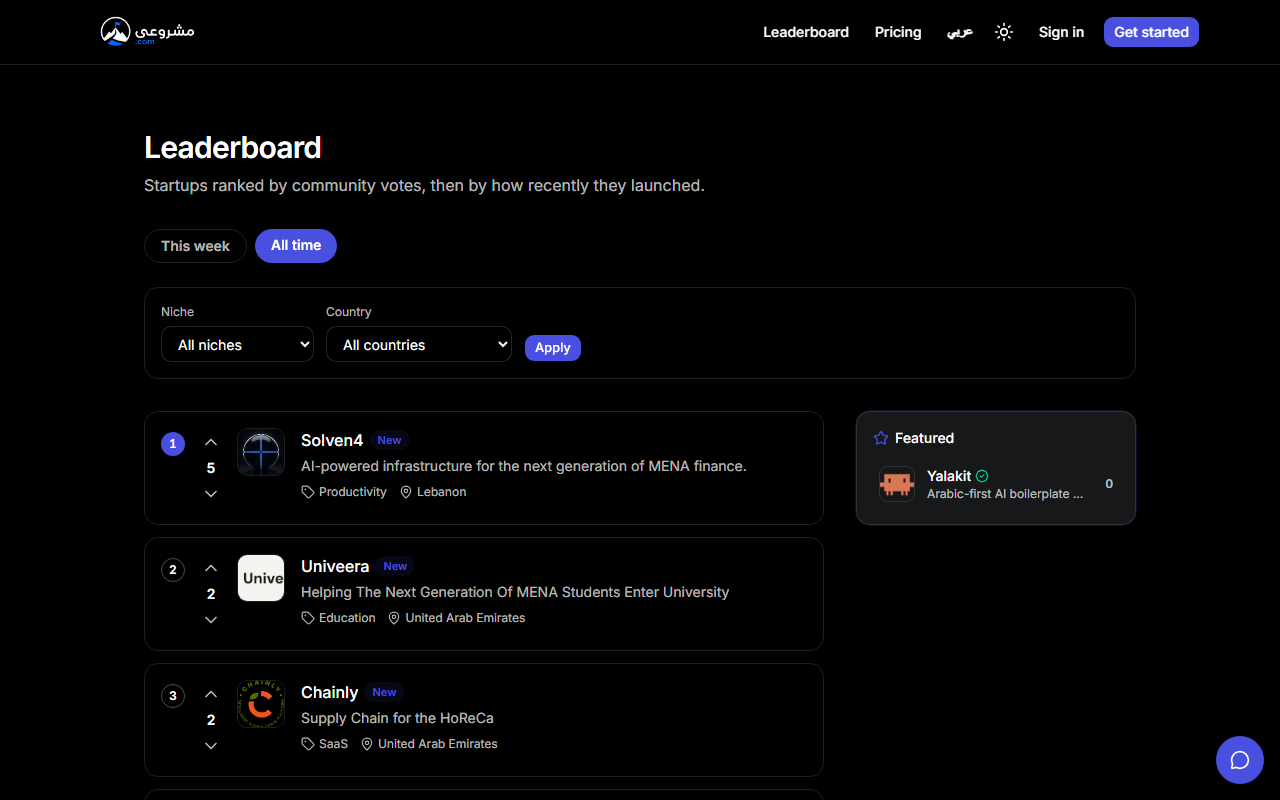Open the chat support bubble
The height and width of the screenshot is (800, 1280).
[x=1240, y=760]
